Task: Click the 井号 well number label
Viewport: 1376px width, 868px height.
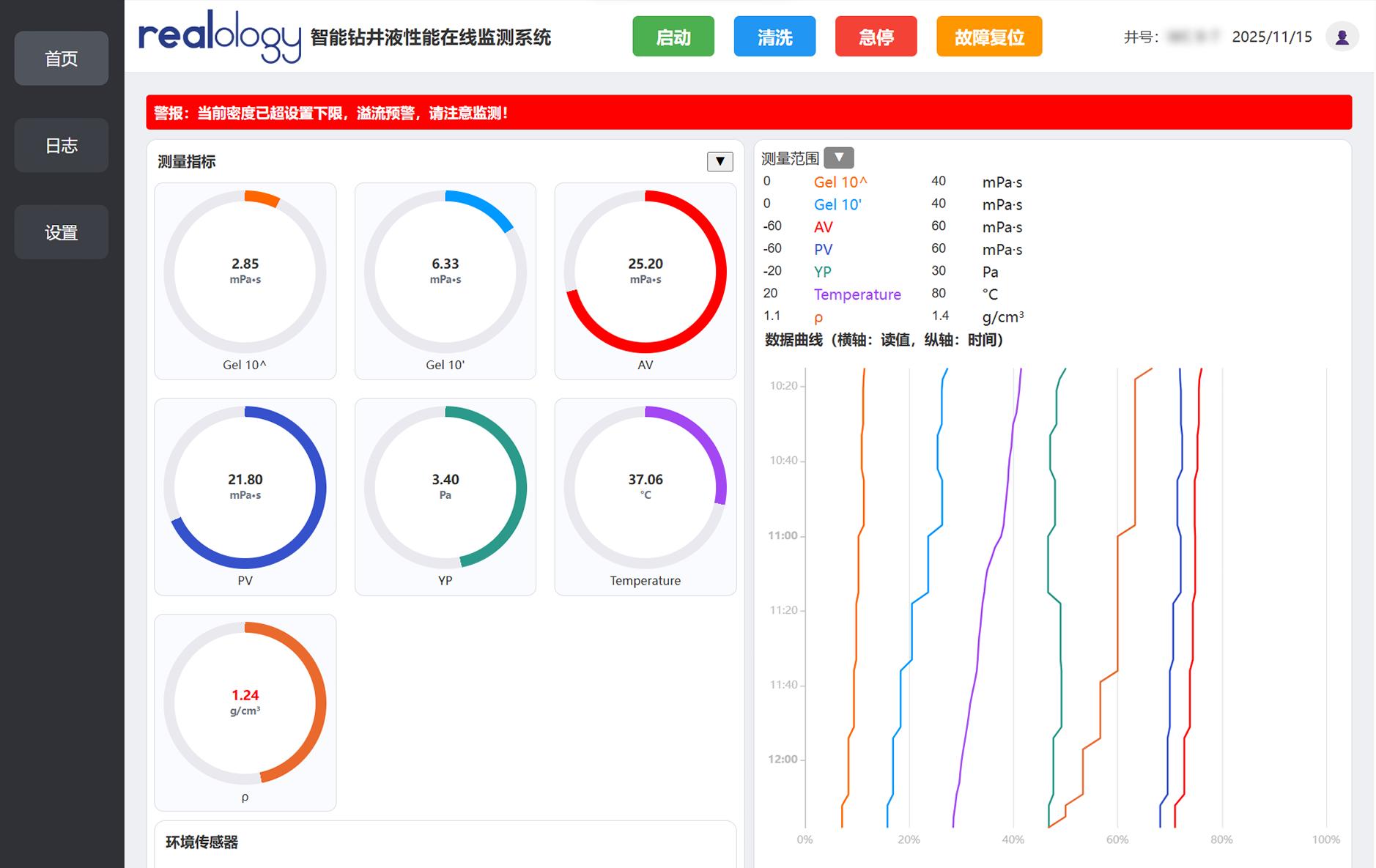Action: (1141, 37)
